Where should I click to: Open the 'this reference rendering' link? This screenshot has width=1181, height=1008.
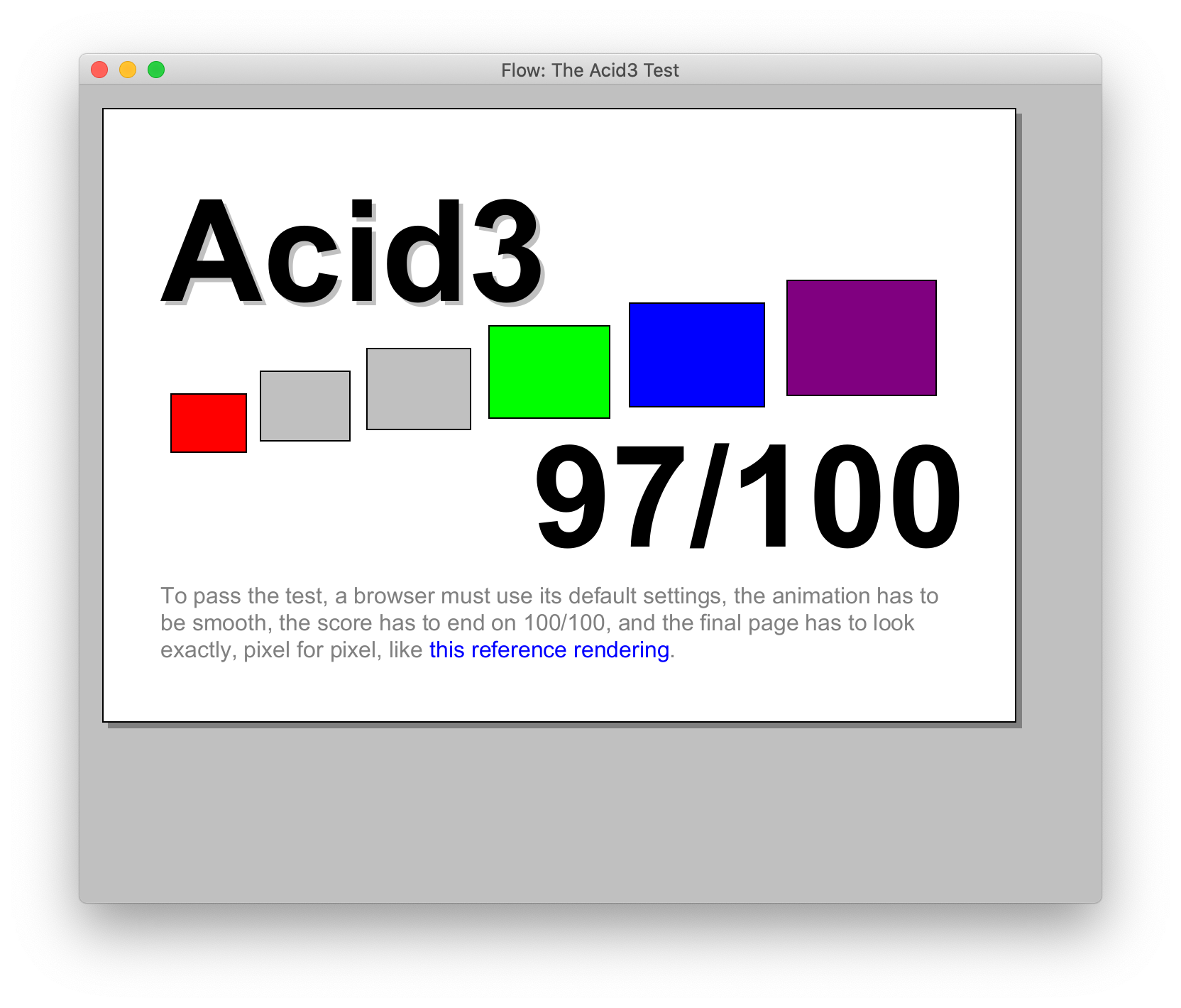click(549, 650)
